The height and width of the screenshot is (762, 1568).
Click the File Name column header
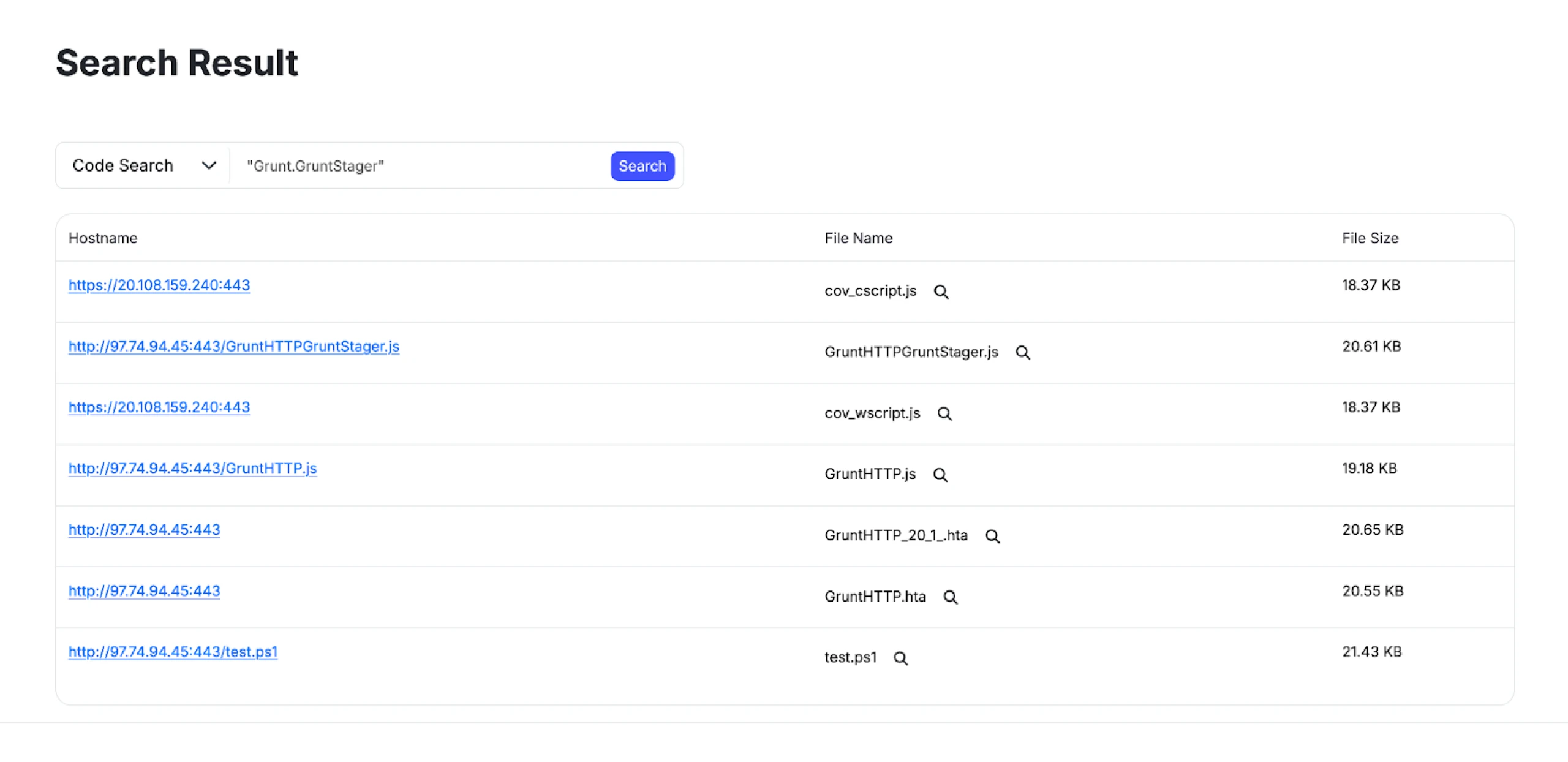[x=858, y=238]
